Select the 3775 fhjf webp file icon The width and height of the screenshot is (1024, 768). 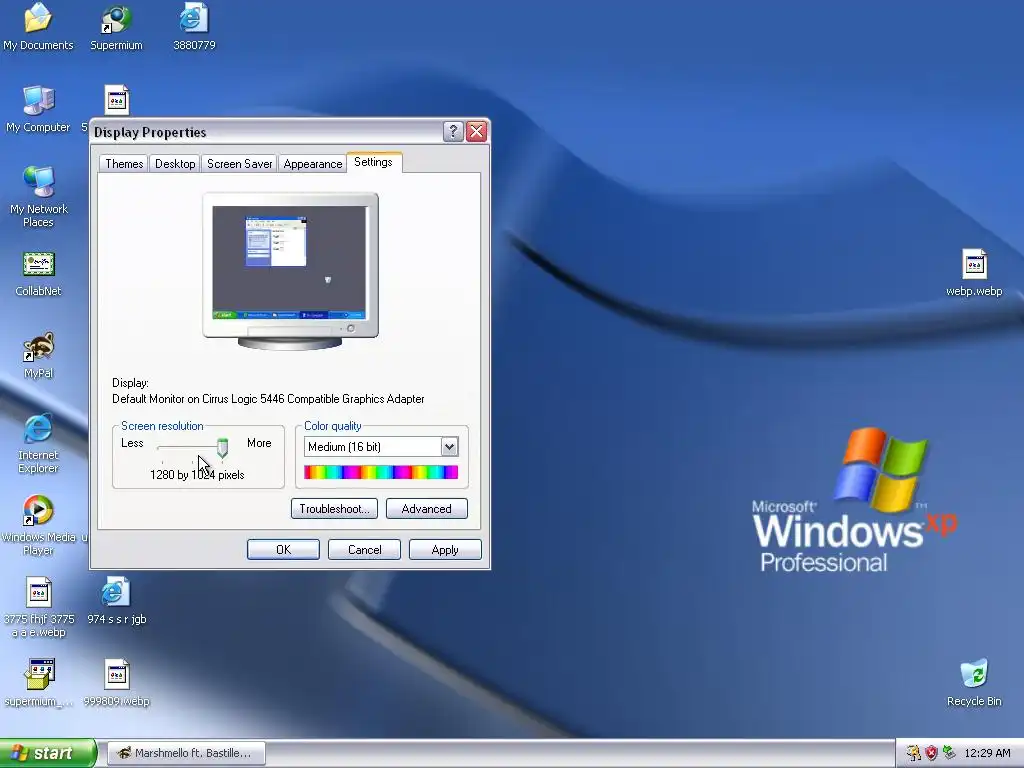38,607
